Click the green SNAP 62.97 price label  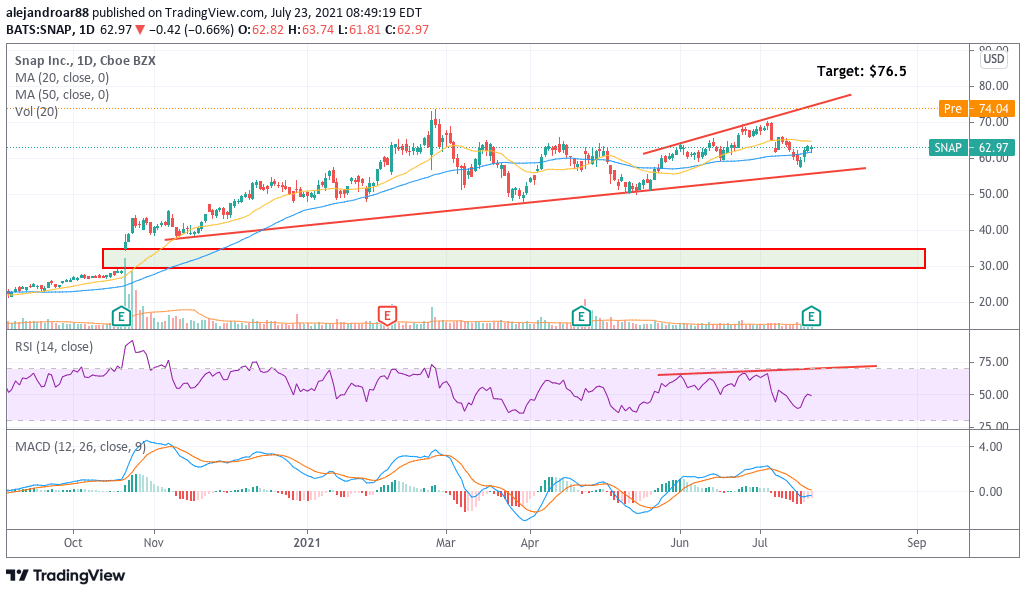tap(972, 147)
